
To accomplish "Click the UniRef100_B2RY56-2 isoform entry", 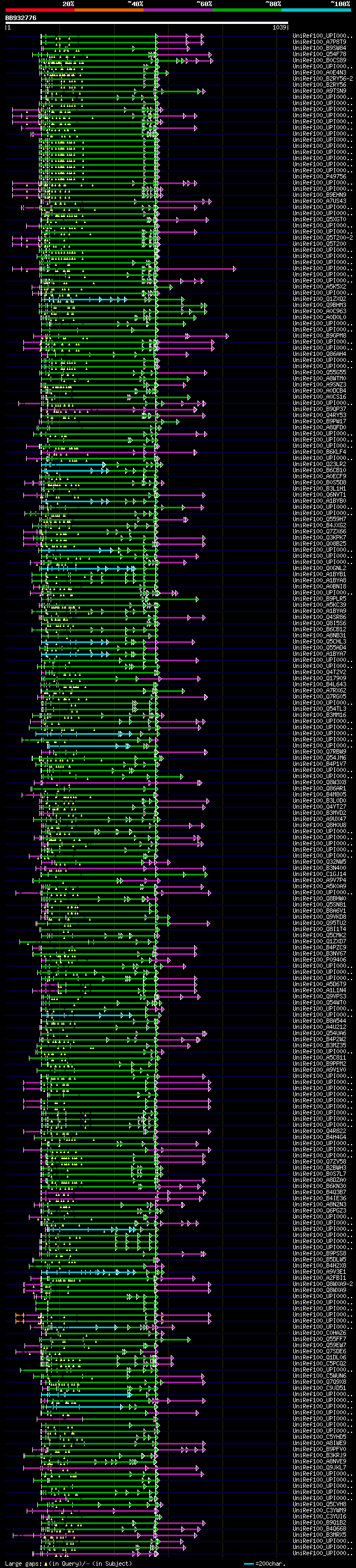I will (323, 78).
